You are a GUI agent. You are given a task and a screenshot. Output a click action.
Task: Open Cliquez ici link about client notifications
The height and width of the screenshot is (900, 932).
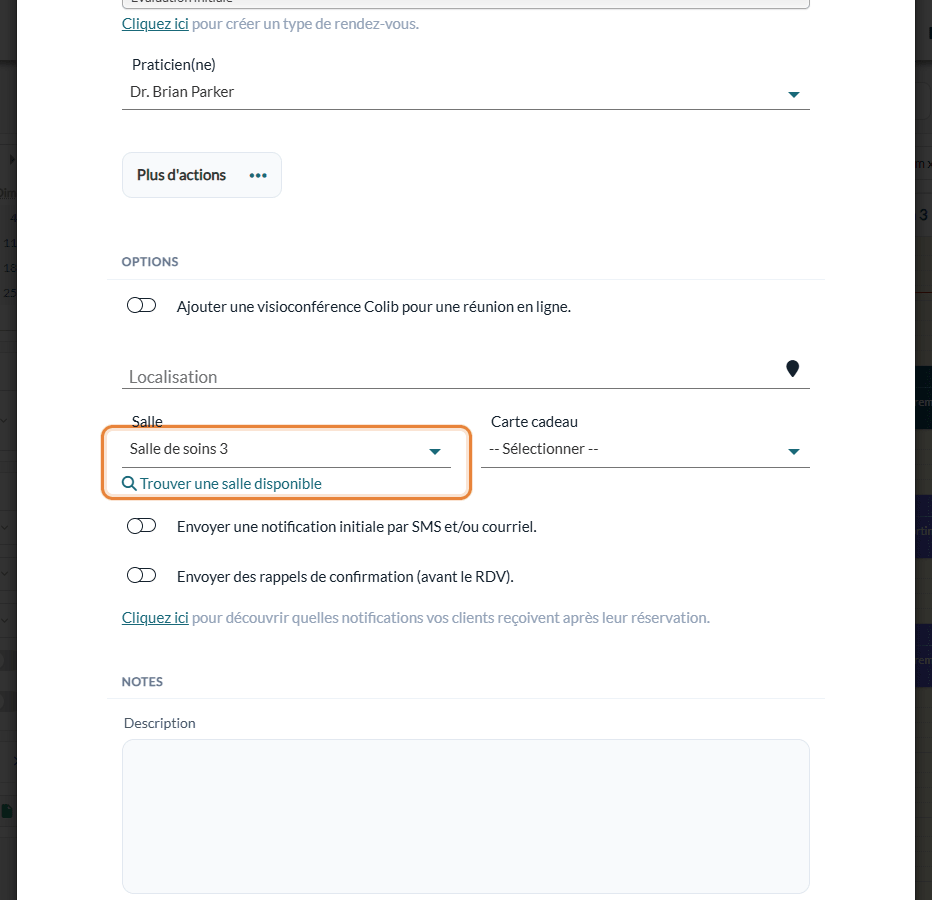tap(155, 618)
